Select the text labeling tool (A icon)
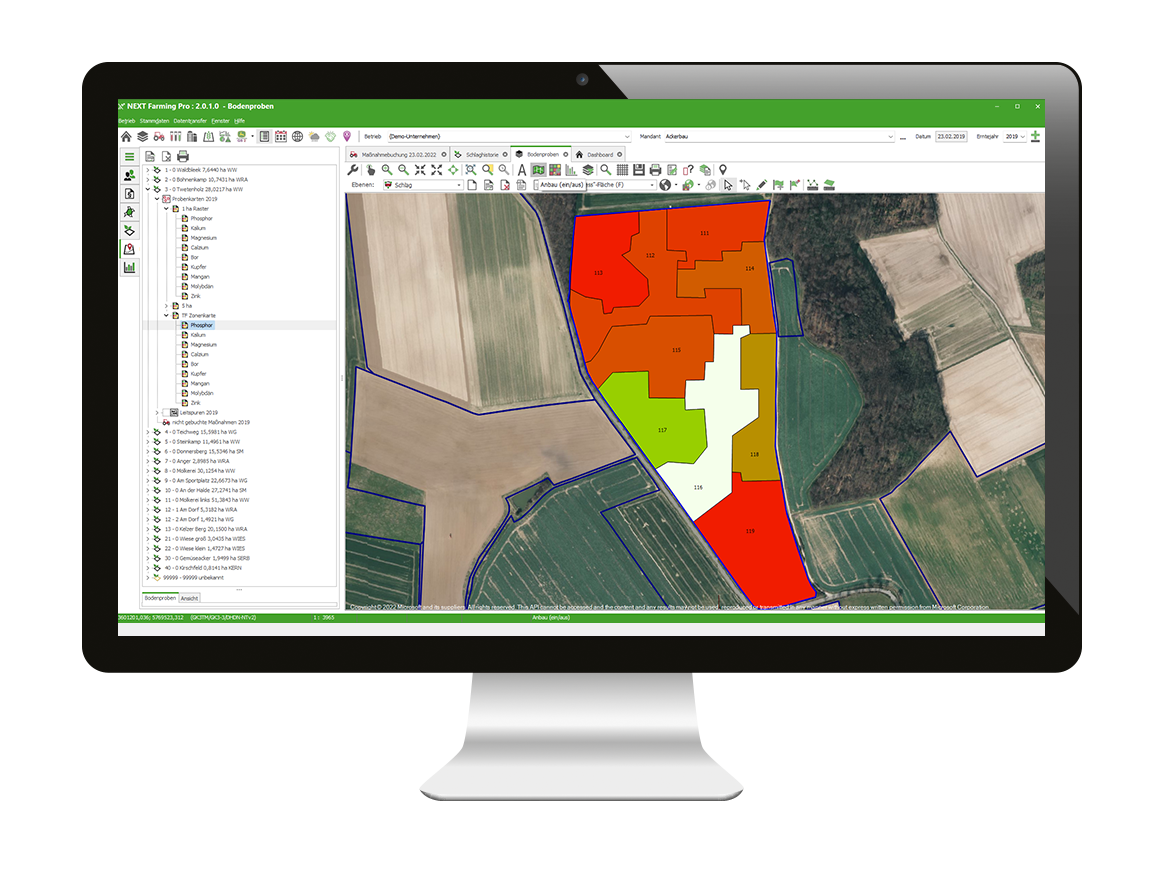1164x874 pixels. (521, 171)
